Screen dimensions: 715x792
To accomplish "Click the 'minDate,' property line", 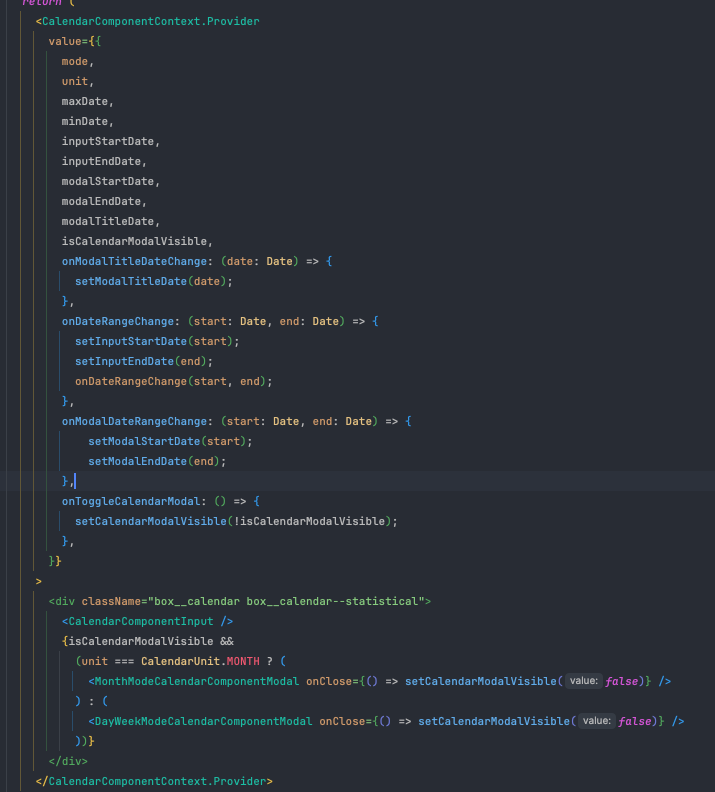I will point(88,121).
